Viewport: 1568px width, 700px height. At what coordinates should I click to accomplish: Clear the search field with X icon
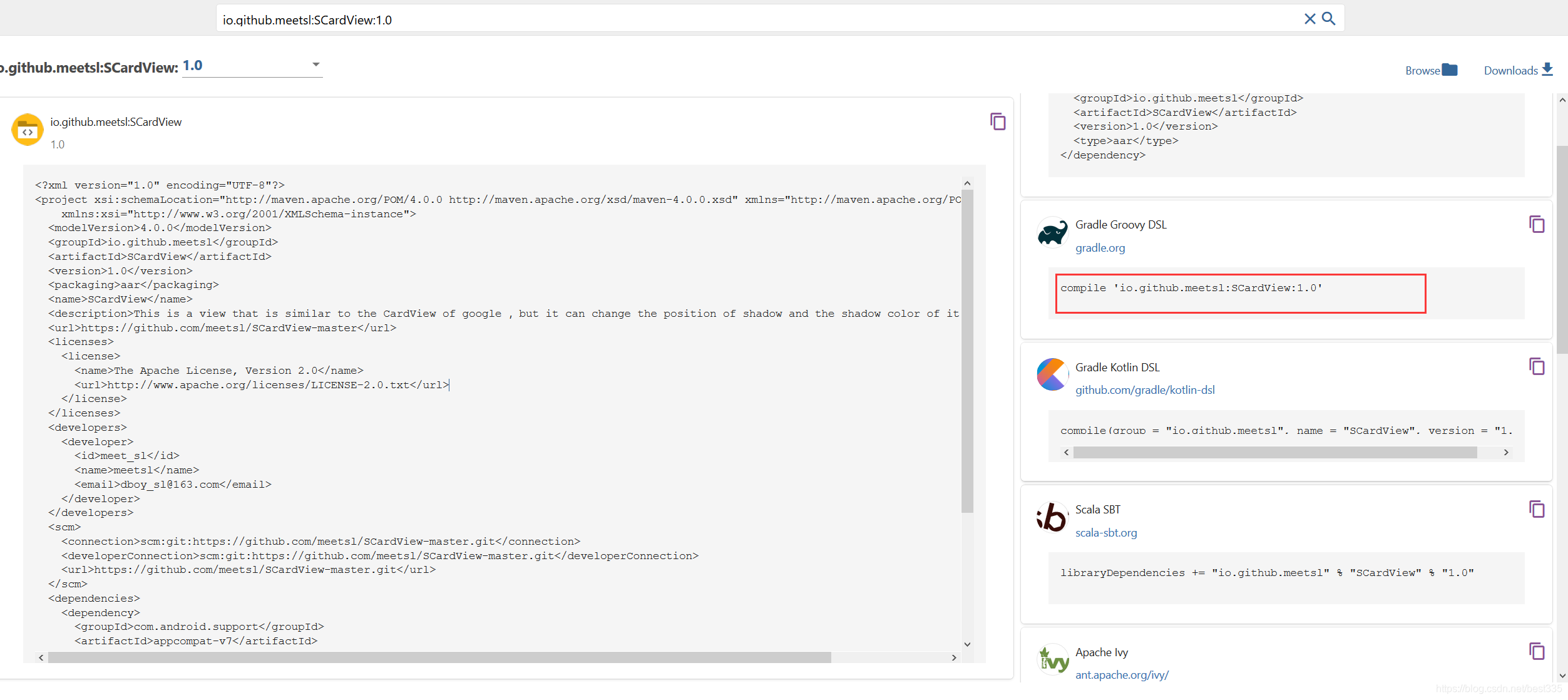pos(1309,19)
